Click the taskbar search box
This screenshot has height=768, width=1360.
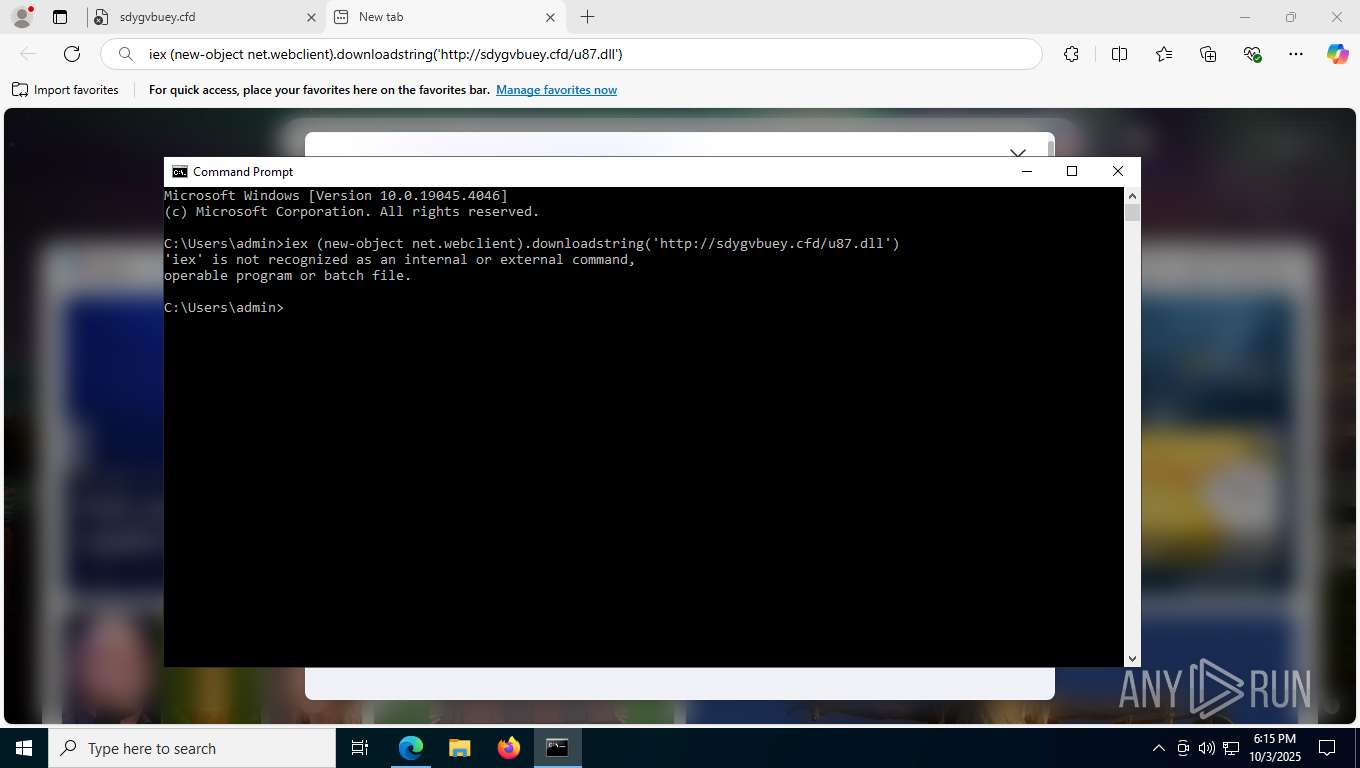192,748
